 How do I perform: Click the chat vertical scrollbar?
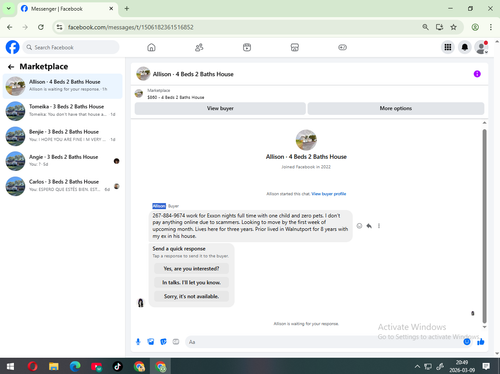pos(484,226)
